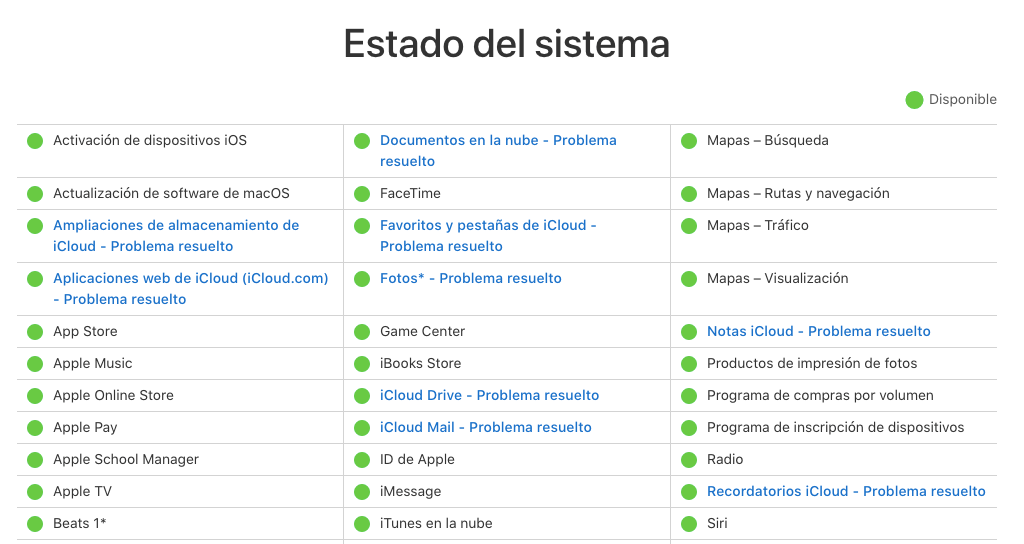Open Ampliaciones de almacenamiento de iCloud link
The height and width of the screenshot is (544, 1024).
176,236
